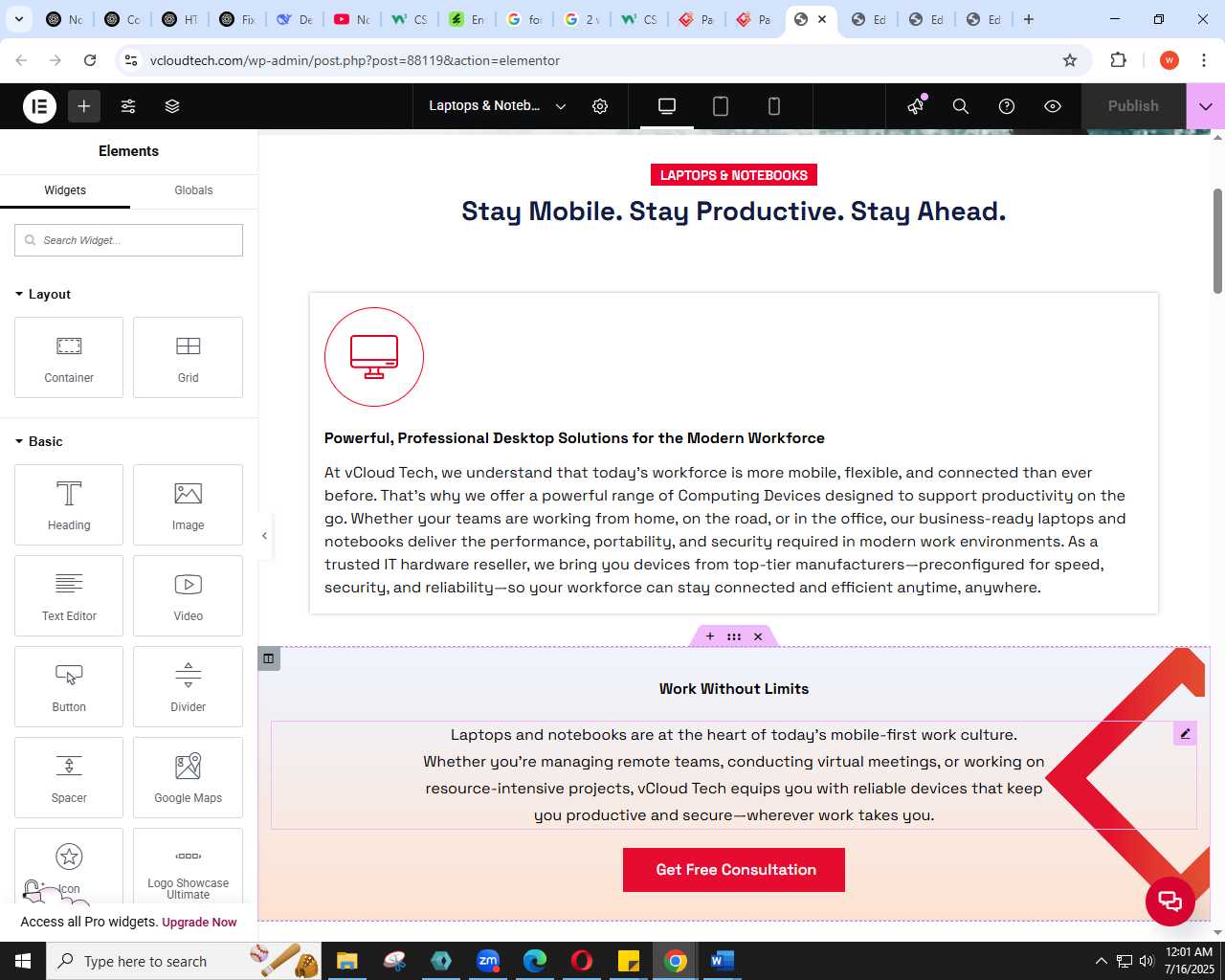Open What's New megaphone icon
This screenshot has width=1225, height=980.
(x=917, y=105)
